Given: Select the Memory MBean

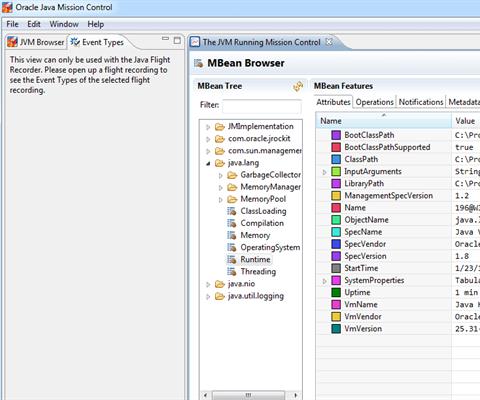Looking at the screenshot, I should point(255,235).
